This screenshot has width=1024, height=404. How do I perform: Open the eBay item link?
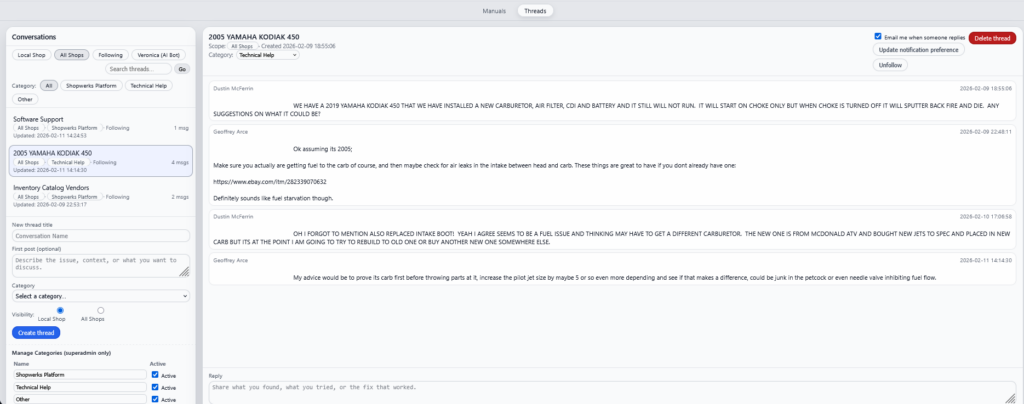tap(270, 181)
